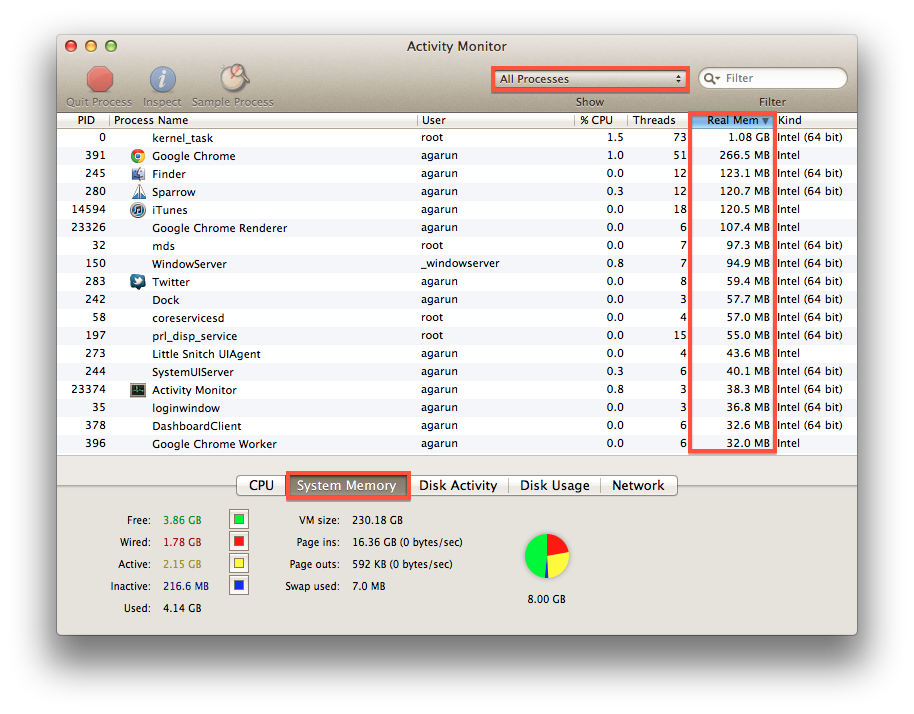Open the Inspect info icon

[x=163, y=79]
